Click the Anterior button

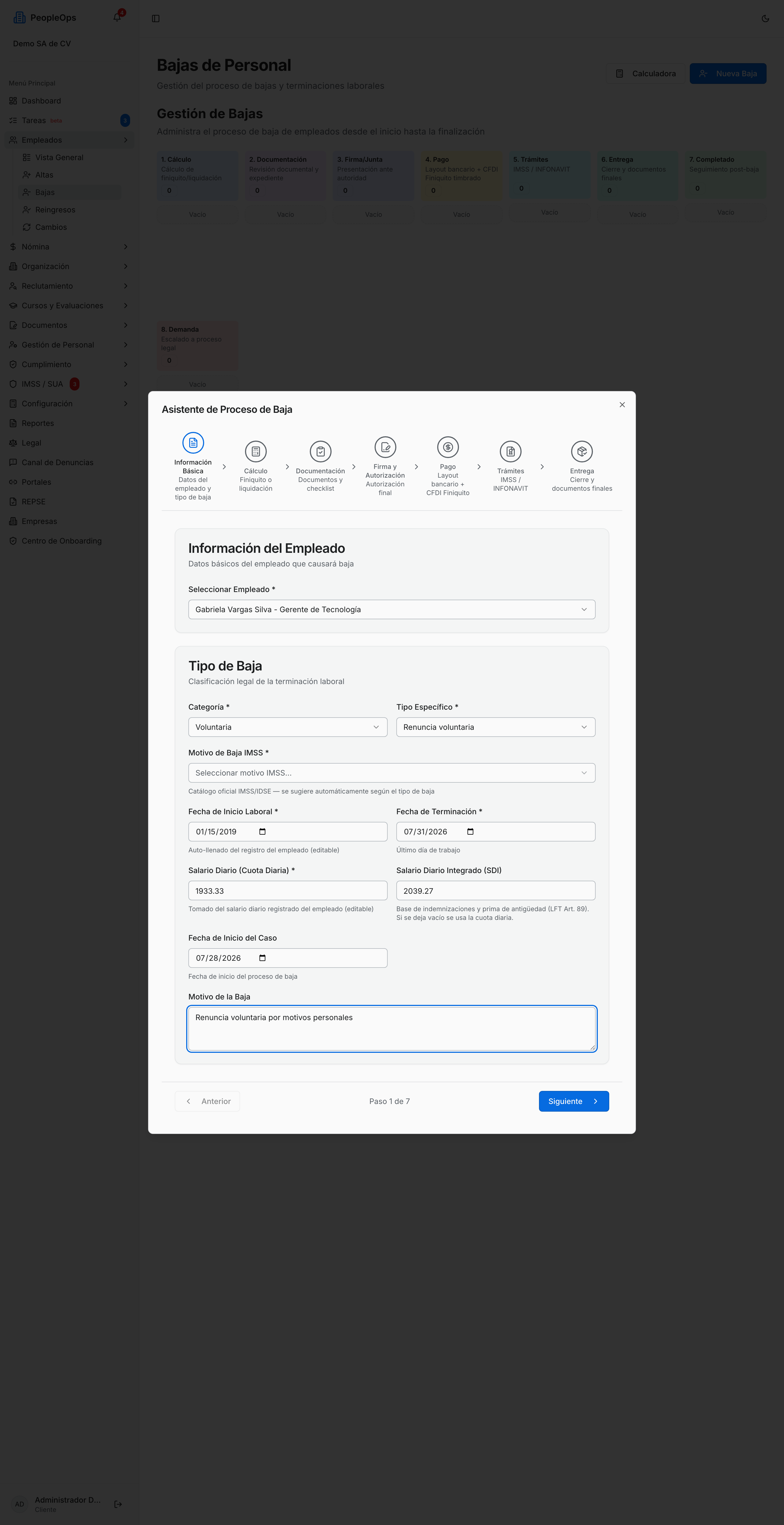click(x=207, y=1101)
